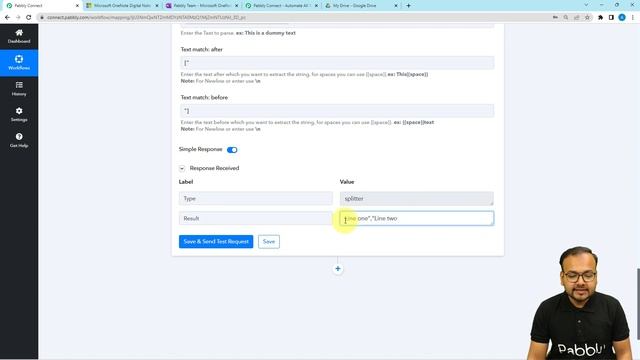This screenshot has height=360, width=640.
Task: Click the Result value field showing Line two
Action: (416, 218)
